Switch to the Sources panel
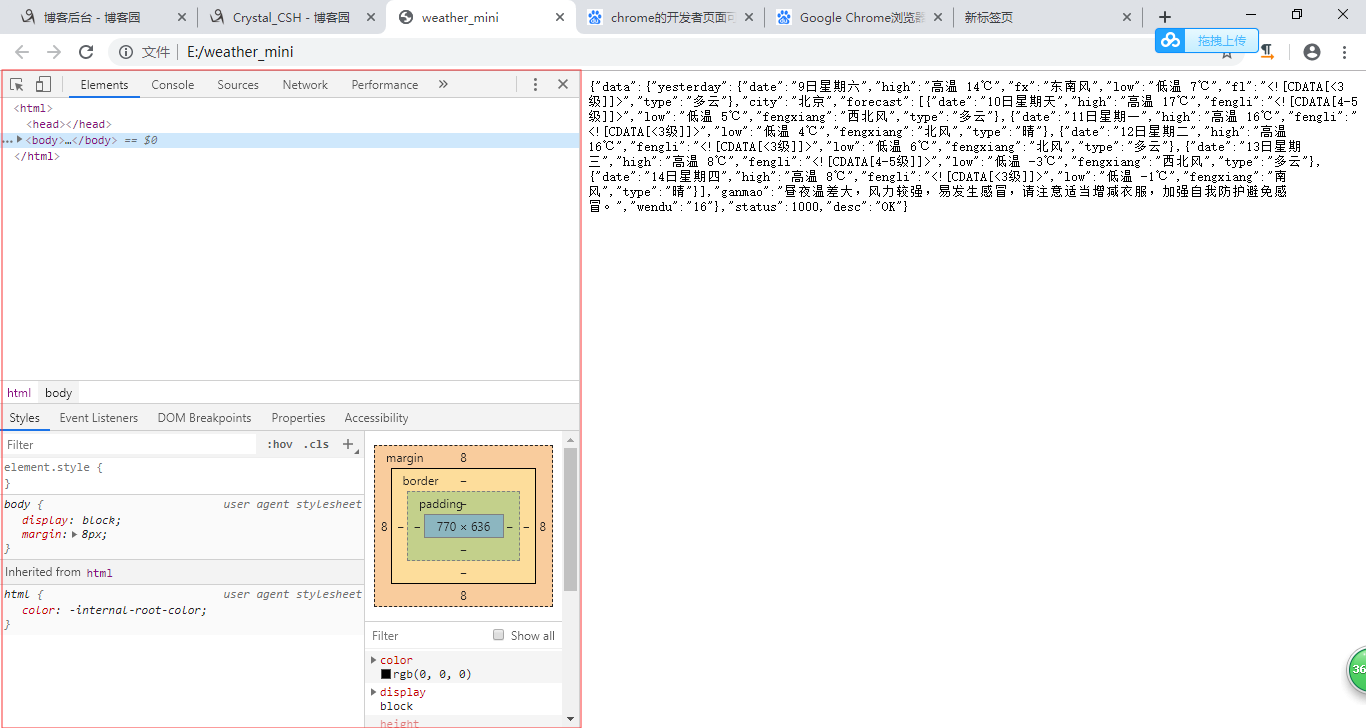The image size is (1366, 728). [238, 85]
